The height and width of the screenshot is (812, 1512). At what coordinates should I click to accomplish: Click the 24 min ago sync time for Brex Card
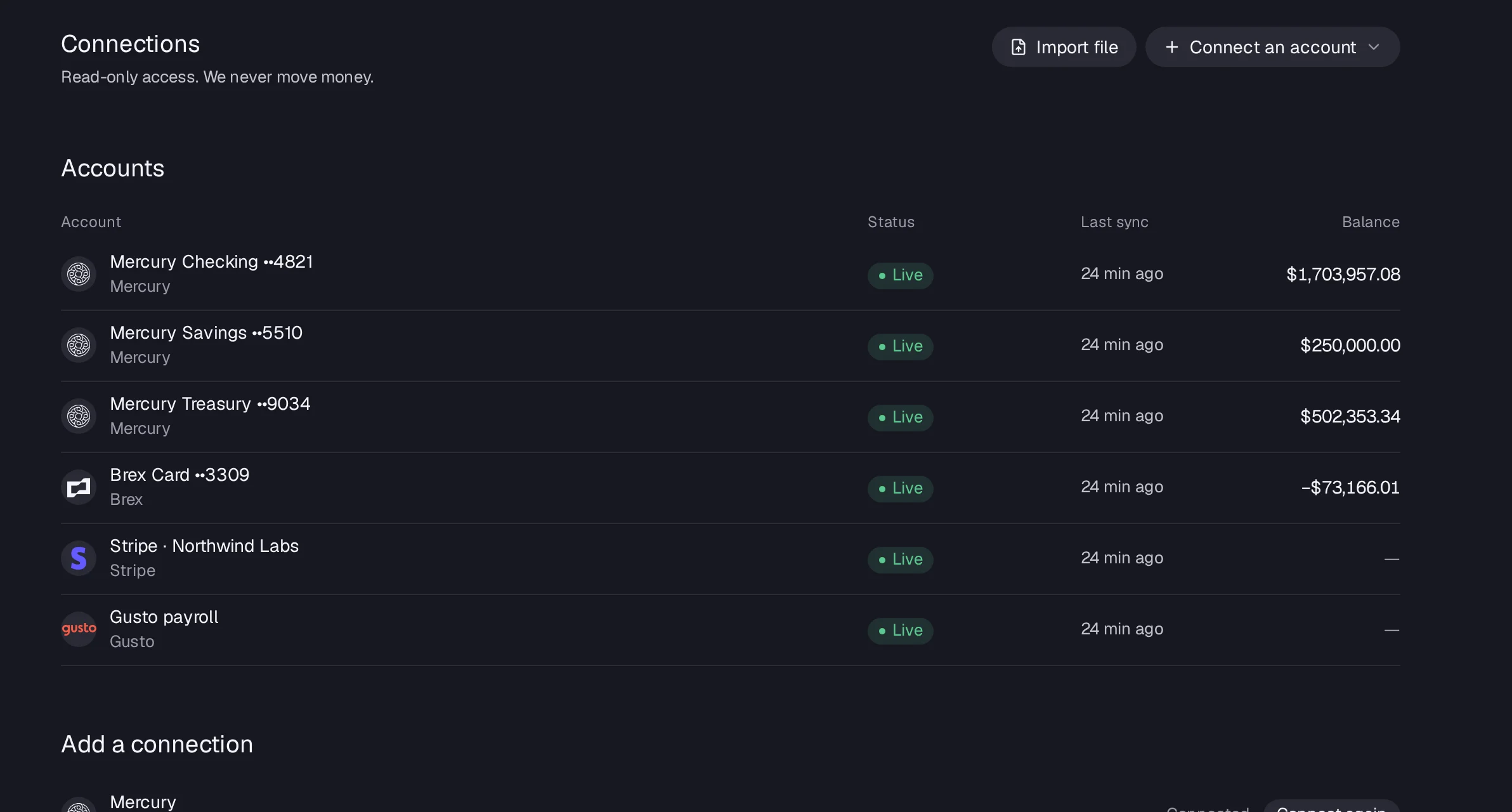point(1122,487)
